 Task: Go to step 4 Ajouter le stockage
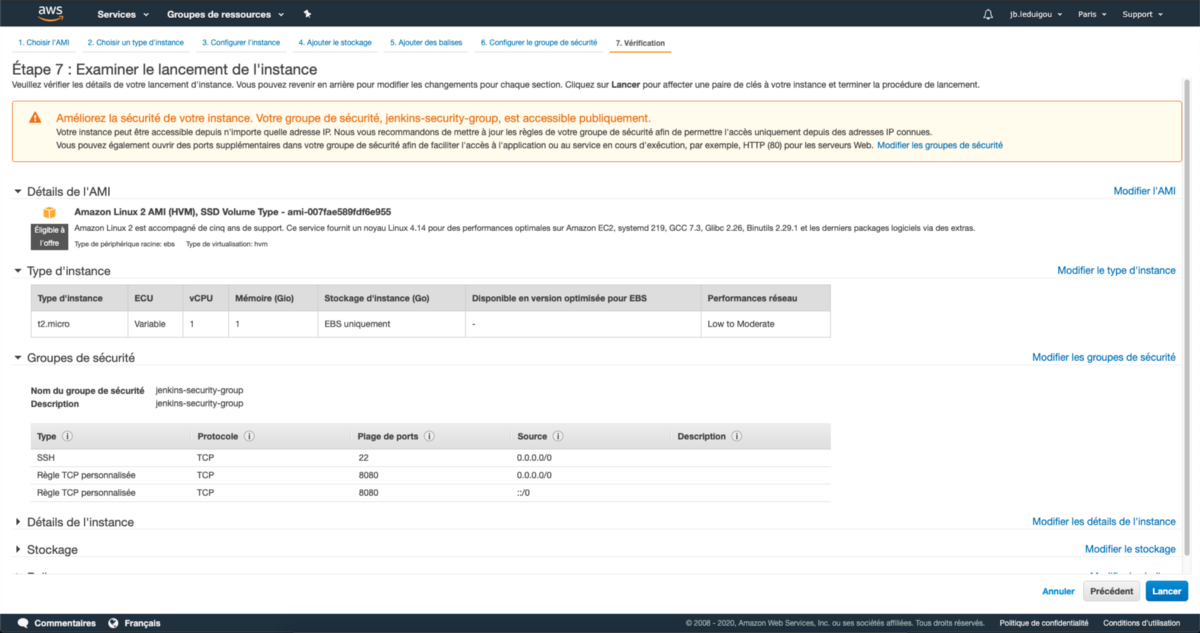coord(334,43)
